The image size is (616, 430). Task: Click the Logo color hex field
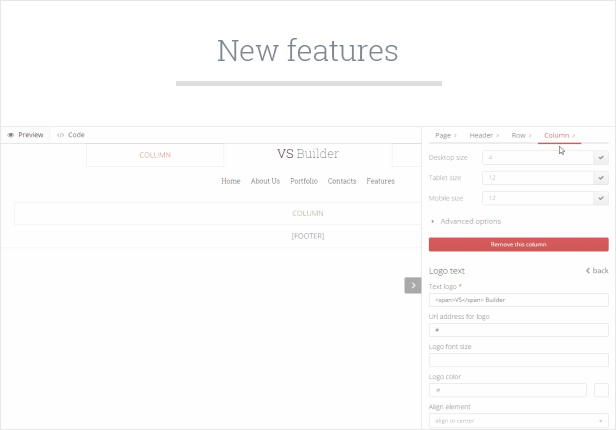[x=508, y=390]
